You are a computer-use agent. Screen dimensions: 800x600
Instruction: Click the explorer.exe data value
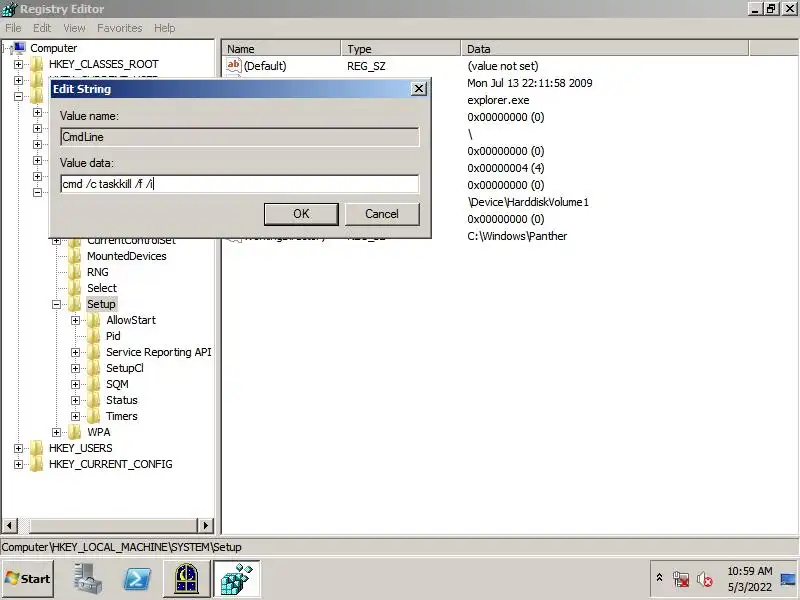click(498, 100)
